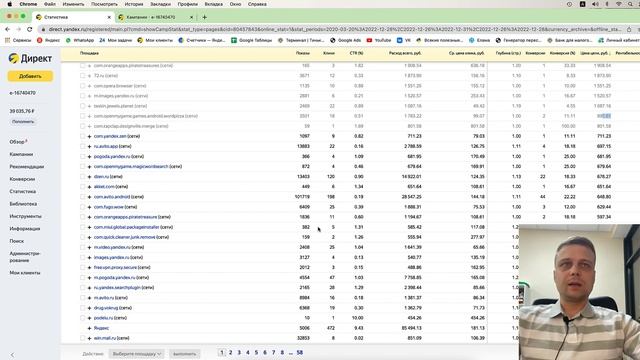
Task: Expand the Яндекс row plus
Action: click(89, 328)
